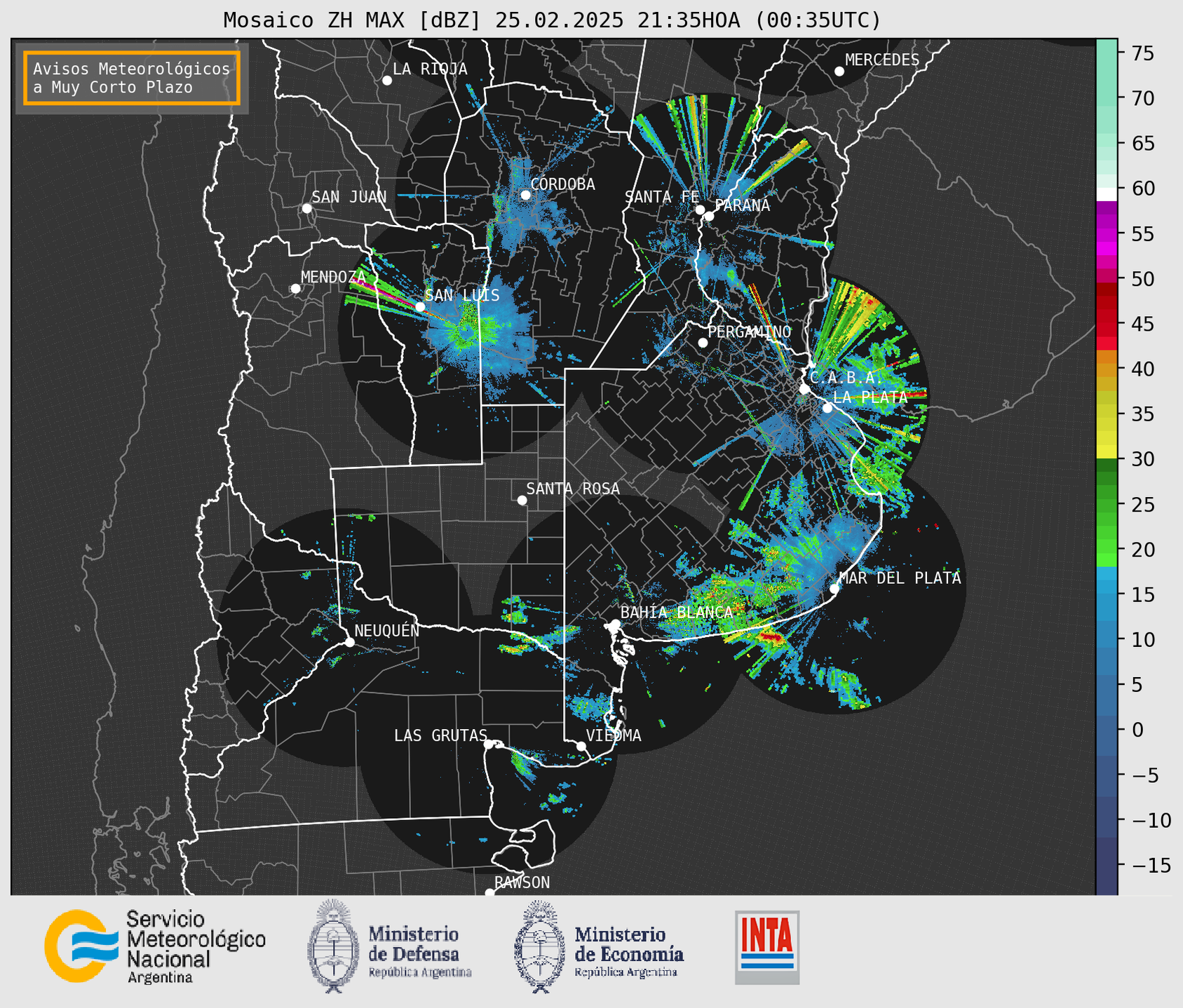The image size is (1183, 1008).
Task: Click the LA RIOJA city marker
Action: 387,81
